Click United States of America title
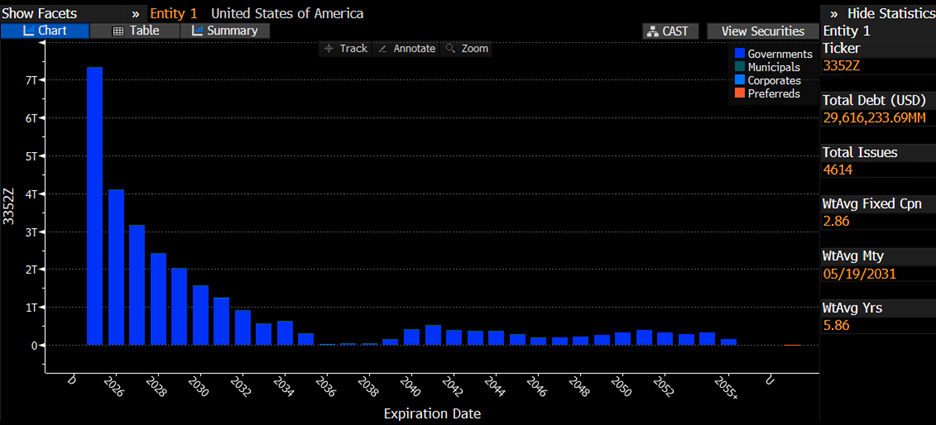 [x=287, y=13]
